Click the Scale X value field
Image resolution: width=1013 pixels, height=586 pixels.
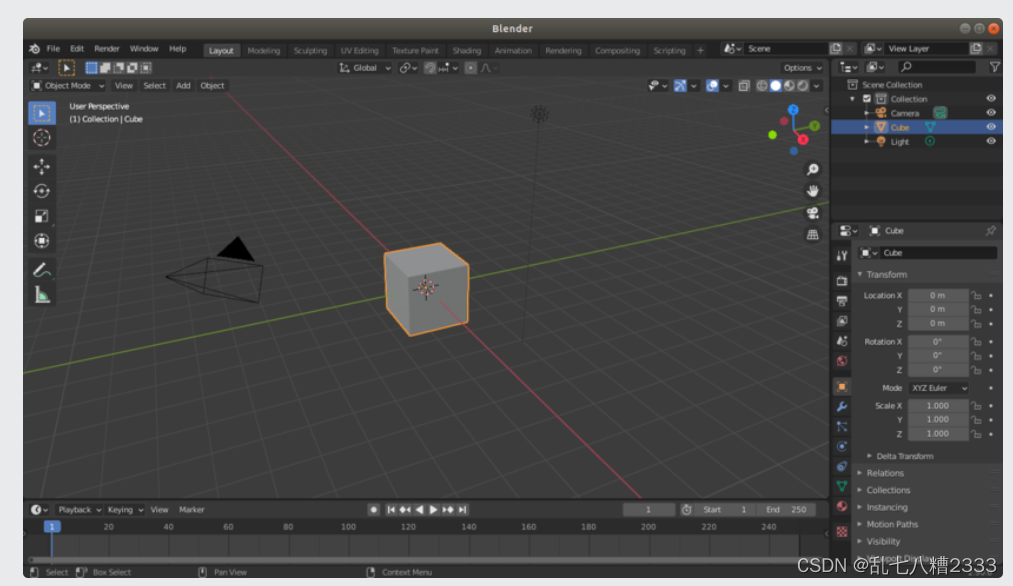pyautogui.click(x=937, y=406)
